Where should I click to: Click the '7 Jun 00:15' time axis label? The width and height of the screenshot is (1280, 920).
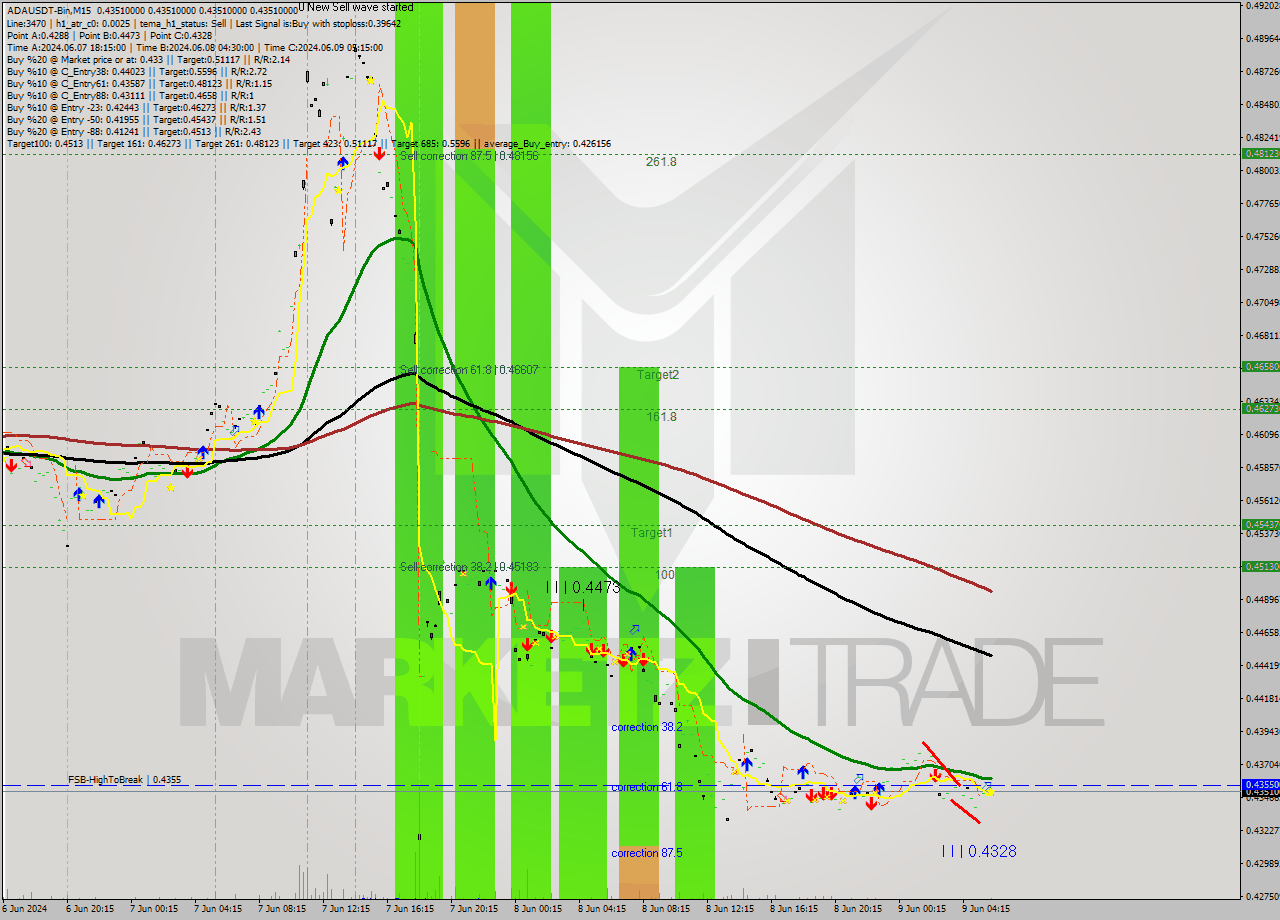152,909
